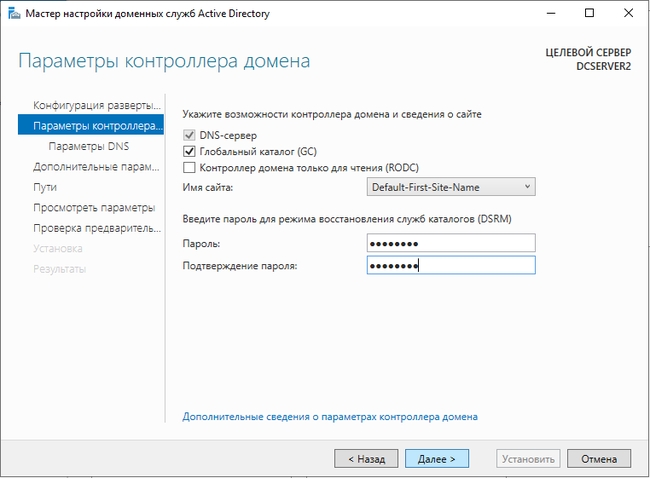
Task: Click the wizard icon in title bar
Action: 12,15
